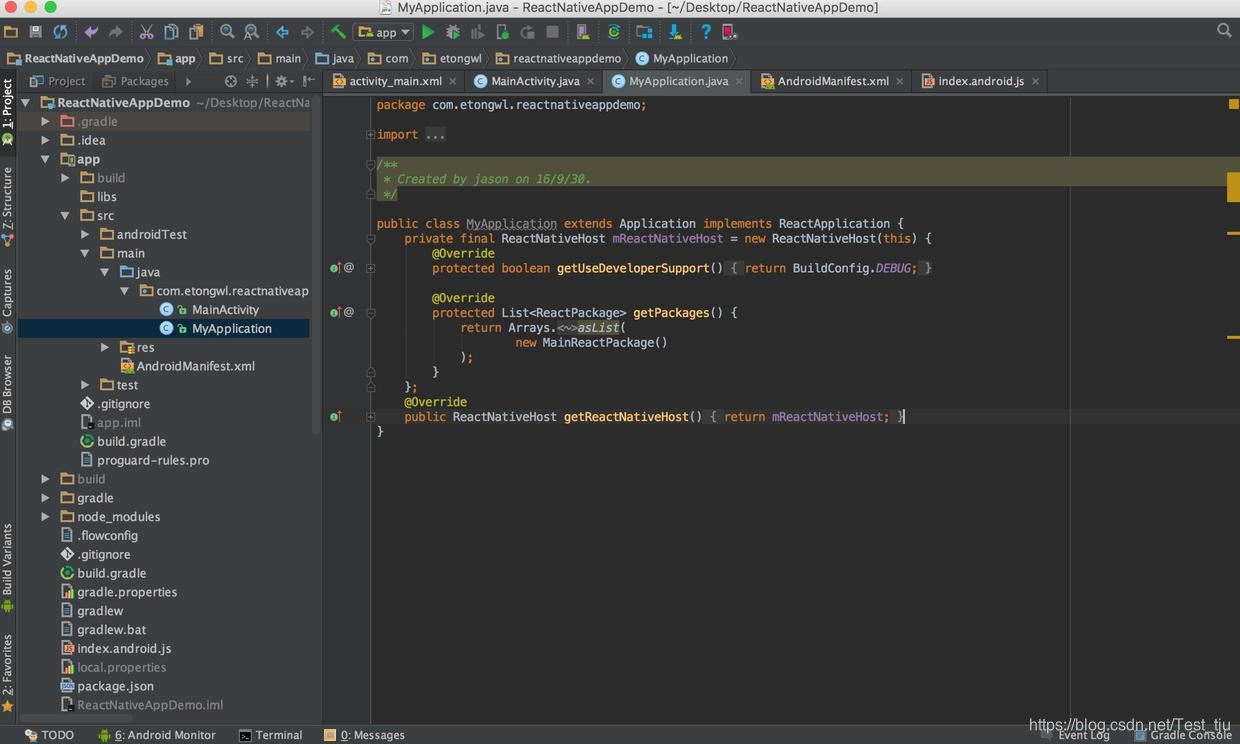Click the Synchronize refresh icon in toolbar
The height and width of the screenshot is (744, 1240).
point(60,32)
